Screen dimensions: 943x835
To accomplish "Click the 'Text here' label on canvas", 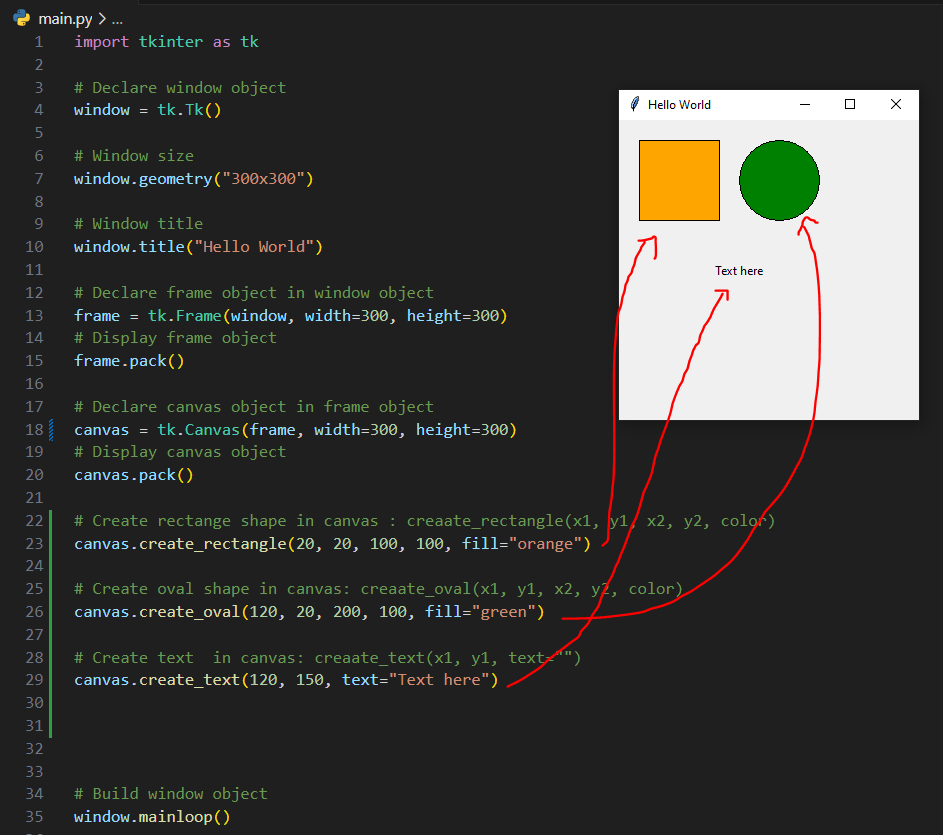I will click(x=739, y=271).
